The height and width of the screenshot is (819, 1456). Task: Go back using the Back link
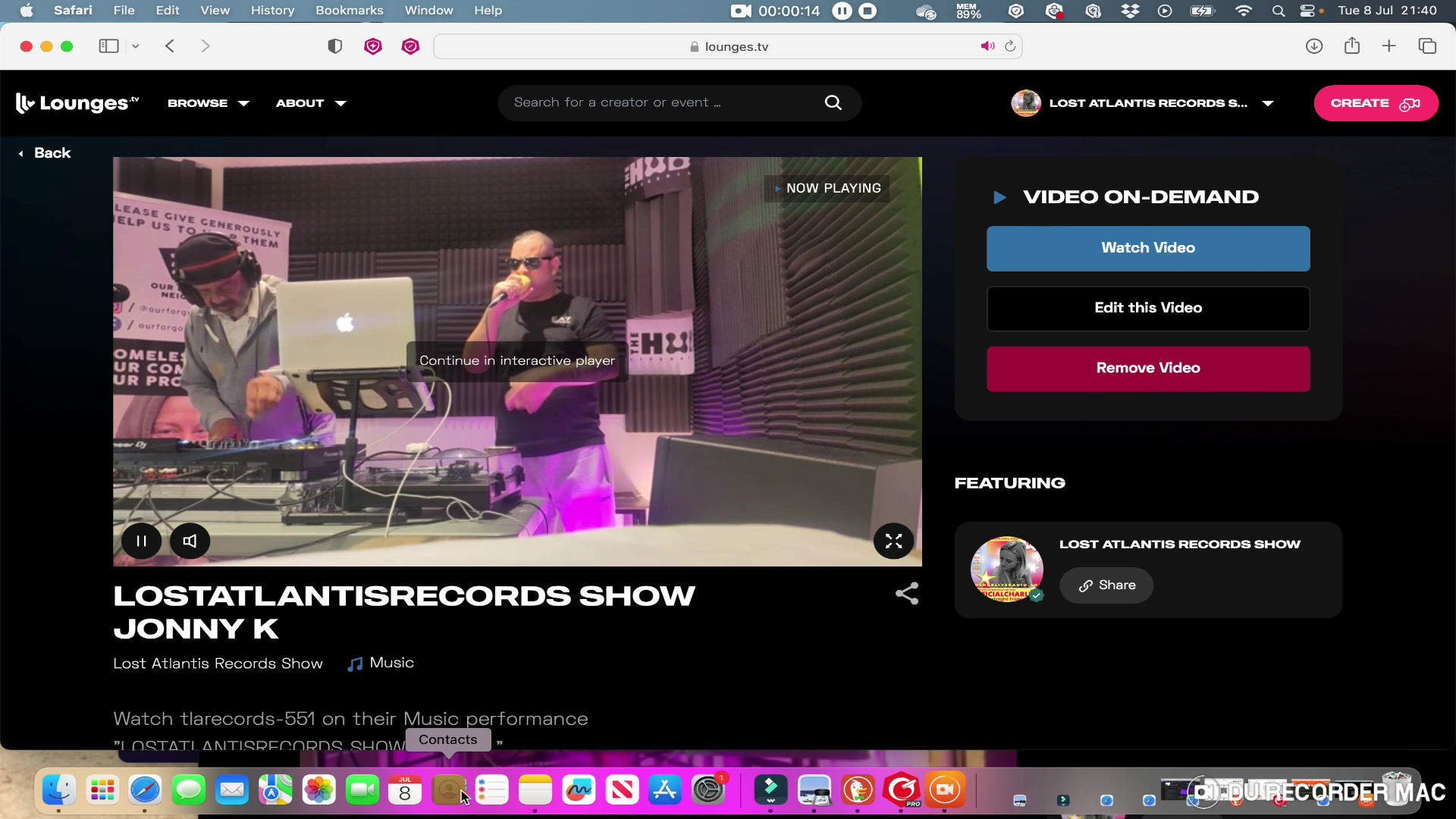[45, 153]
